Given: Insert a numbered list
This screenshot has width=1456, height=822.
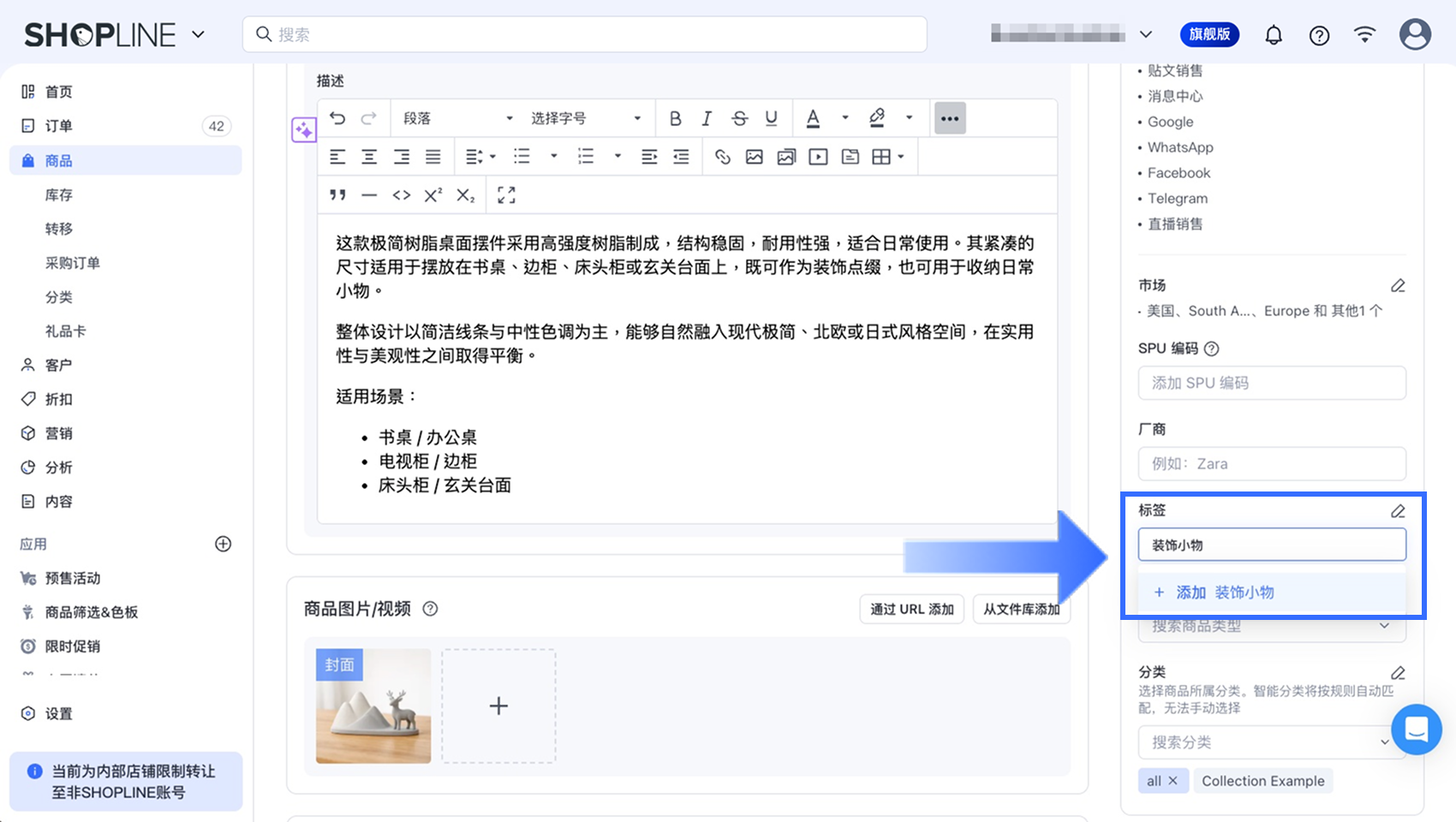Looking at the screenshot, I should (586, 157).
